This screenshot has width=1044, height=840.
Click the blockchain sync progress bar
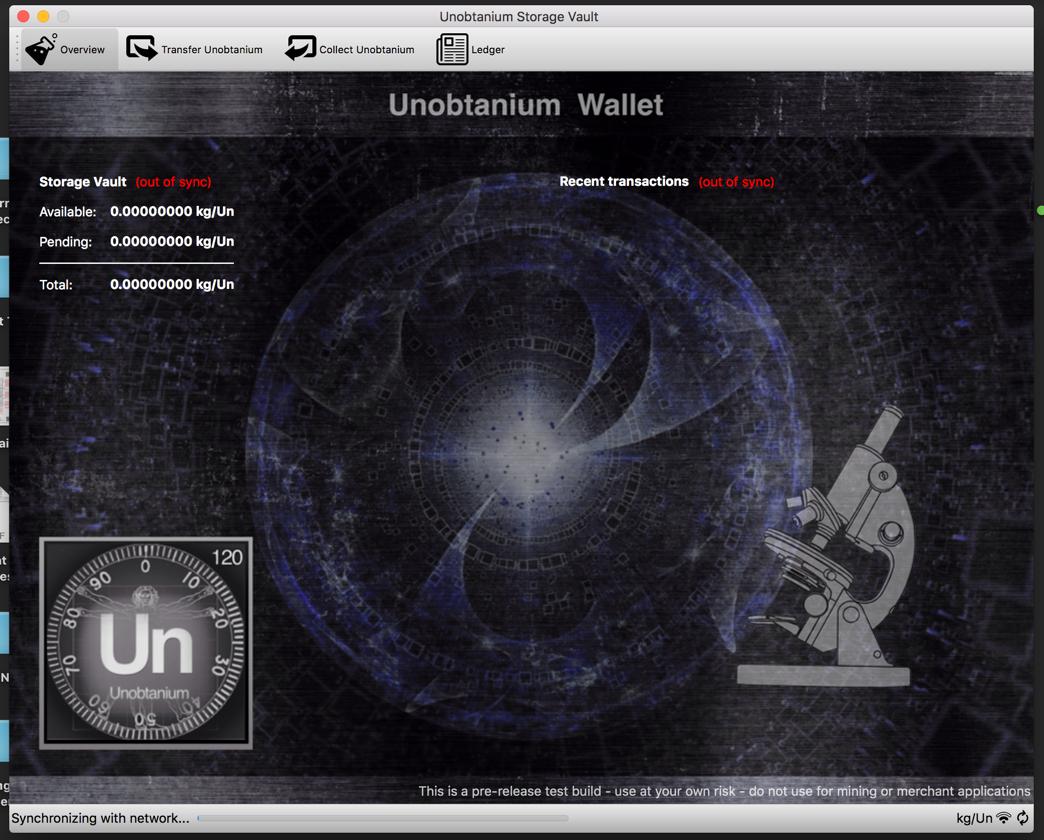click(383, 818)
